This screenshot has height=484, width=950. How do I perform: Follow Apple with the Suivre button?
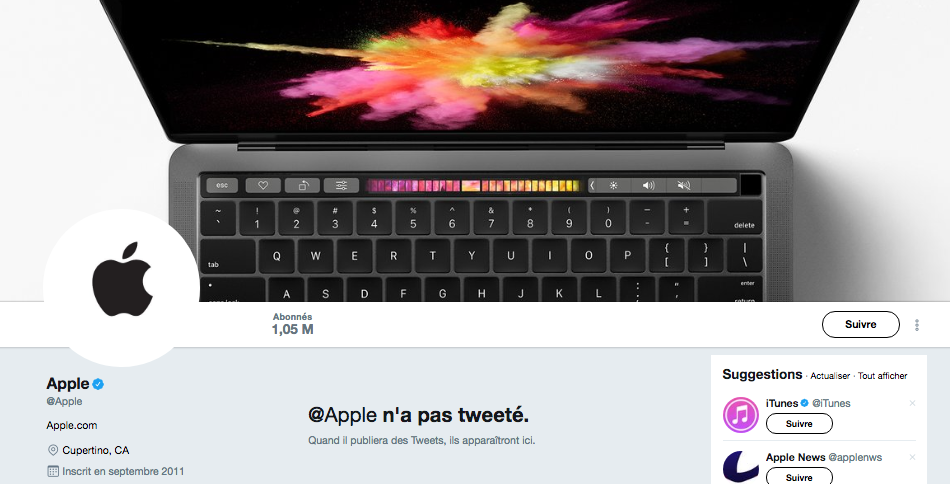pos(860,325)
